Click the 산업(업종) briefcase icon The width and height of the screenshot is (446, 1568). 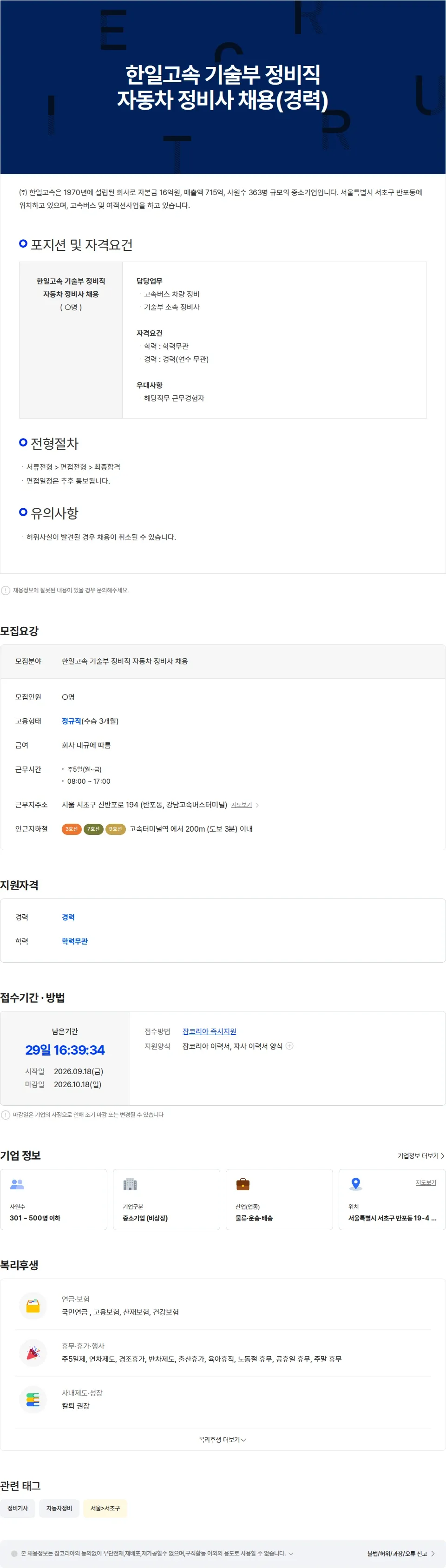[x=243, y=1184]
